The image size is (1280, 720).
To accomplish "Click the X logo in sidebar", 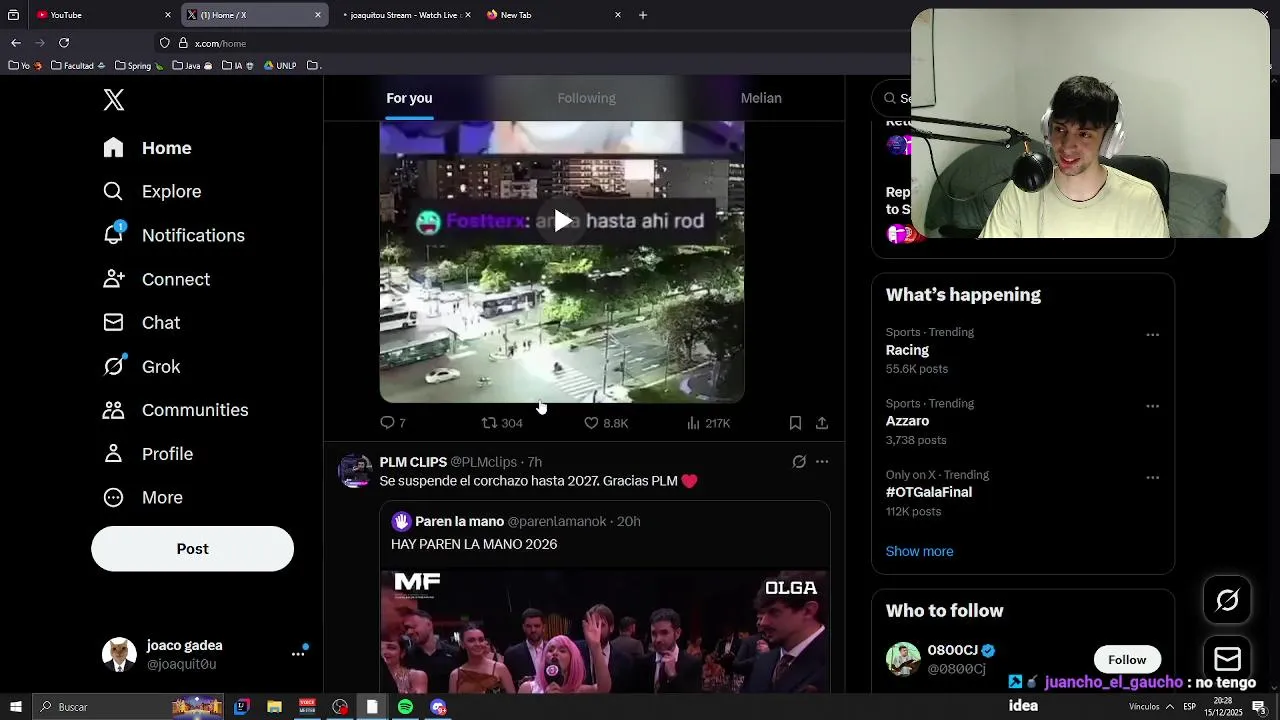I will [114, 100].
